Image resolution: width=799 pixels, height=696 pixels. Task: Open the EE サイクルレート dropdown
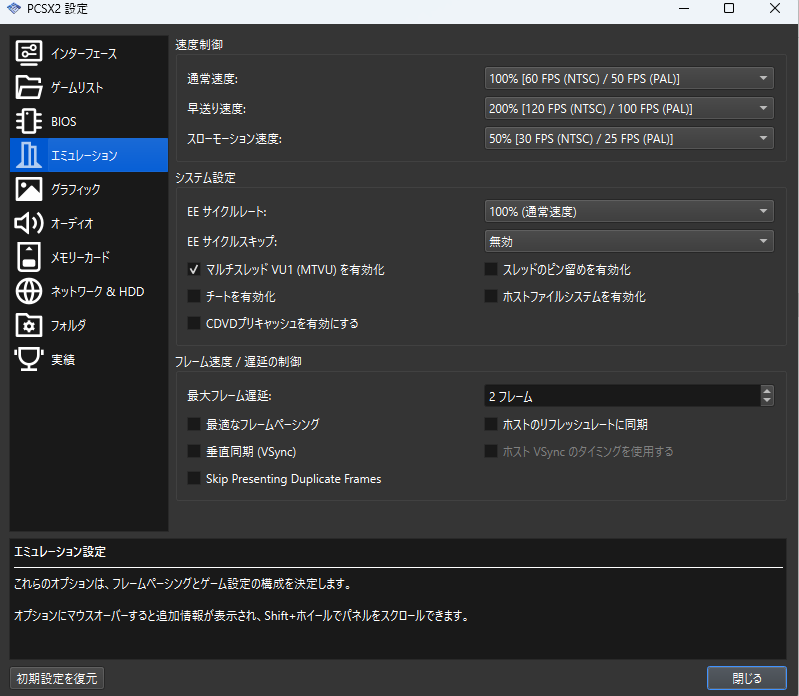click(629, 211)
